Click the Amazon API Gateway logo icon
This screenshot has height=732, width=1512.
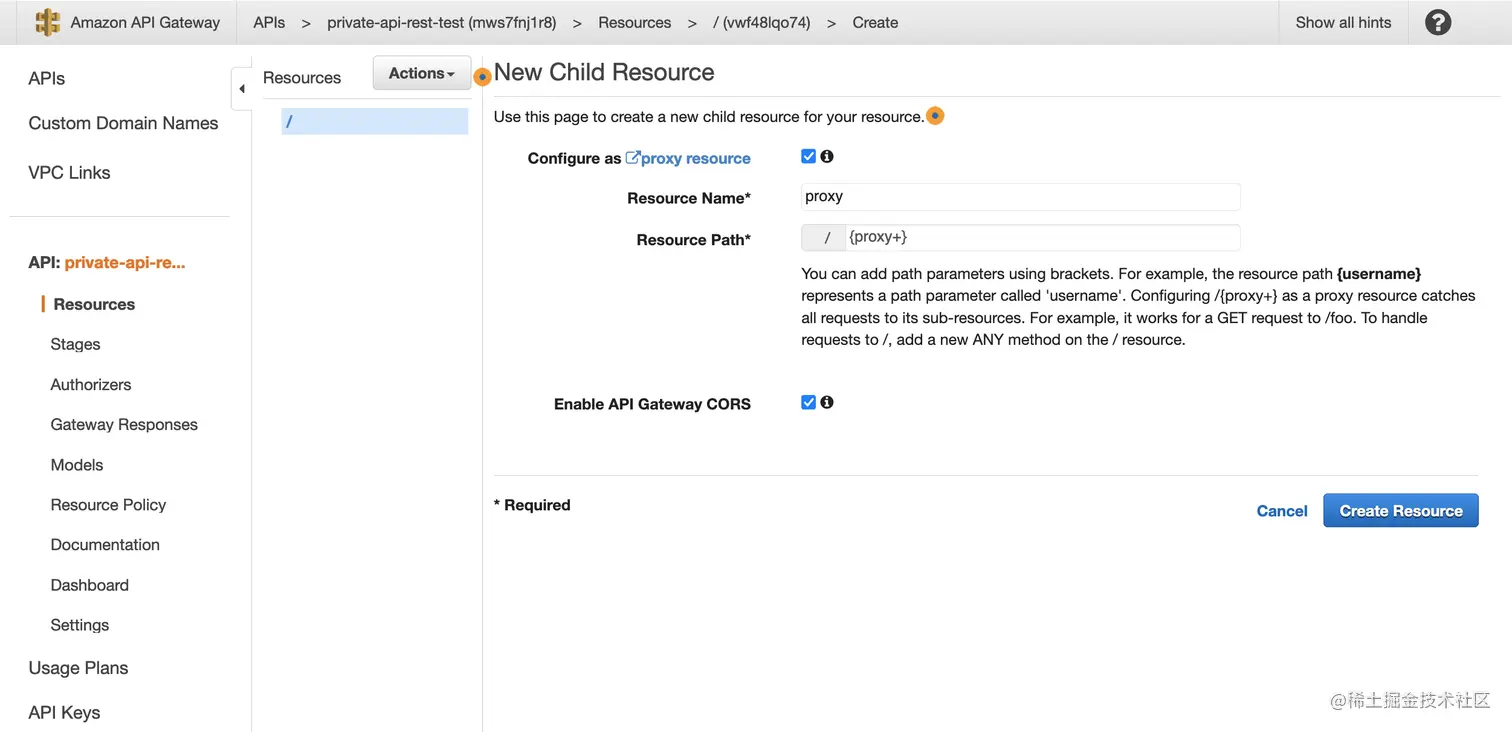click(x=47, y=22)
